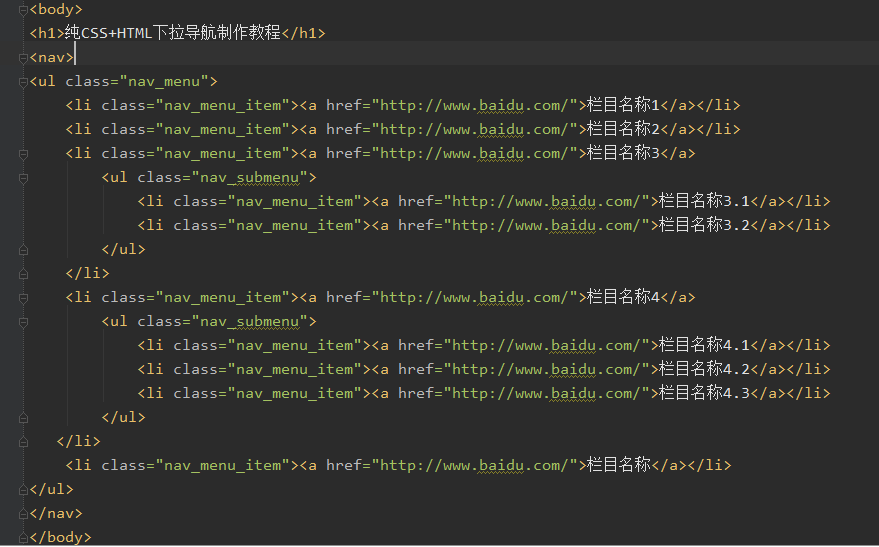Click the baidu URL on the 栏目名称4 line
879x547 pixels.
[x=474, y=298]
